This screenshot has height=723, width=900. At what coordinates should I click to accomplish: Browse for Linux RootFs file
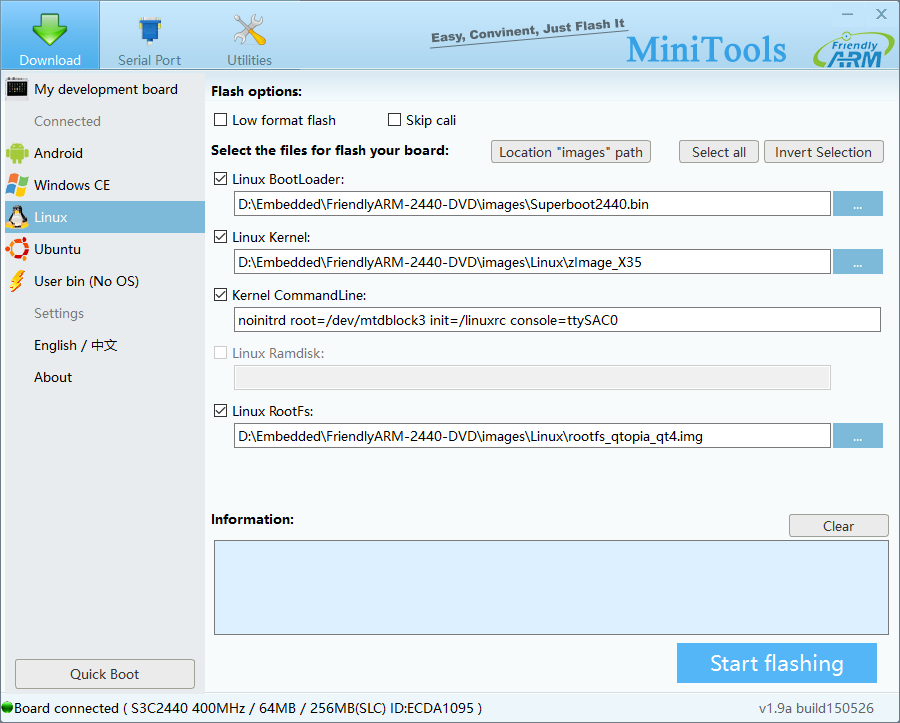(858, 436)
